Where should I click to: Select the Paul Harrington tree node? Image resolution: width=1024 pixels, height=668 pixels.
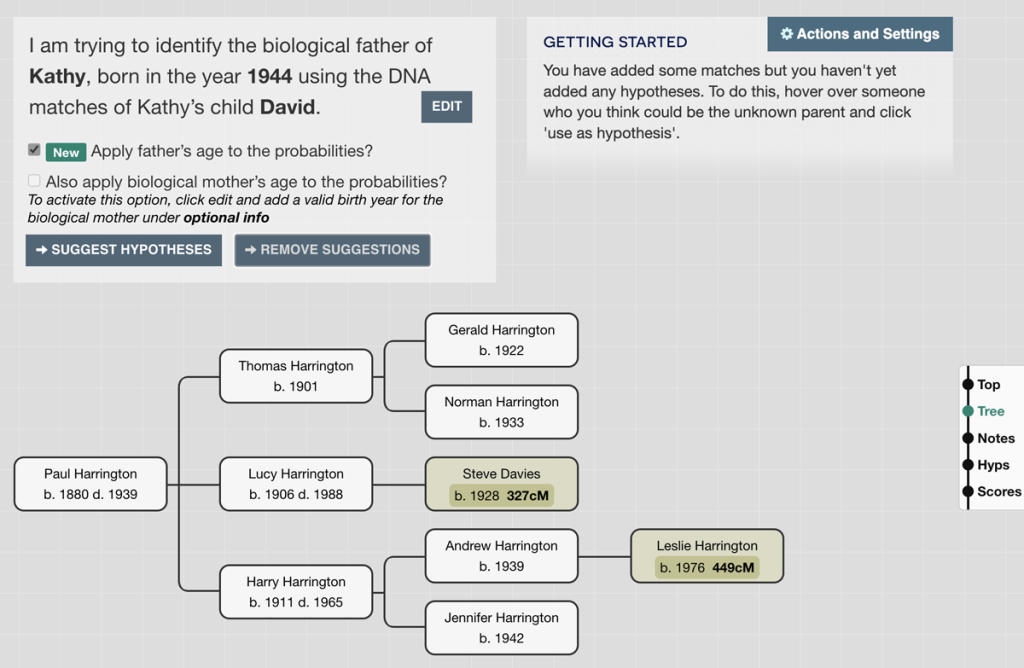(x=90, y=484)
